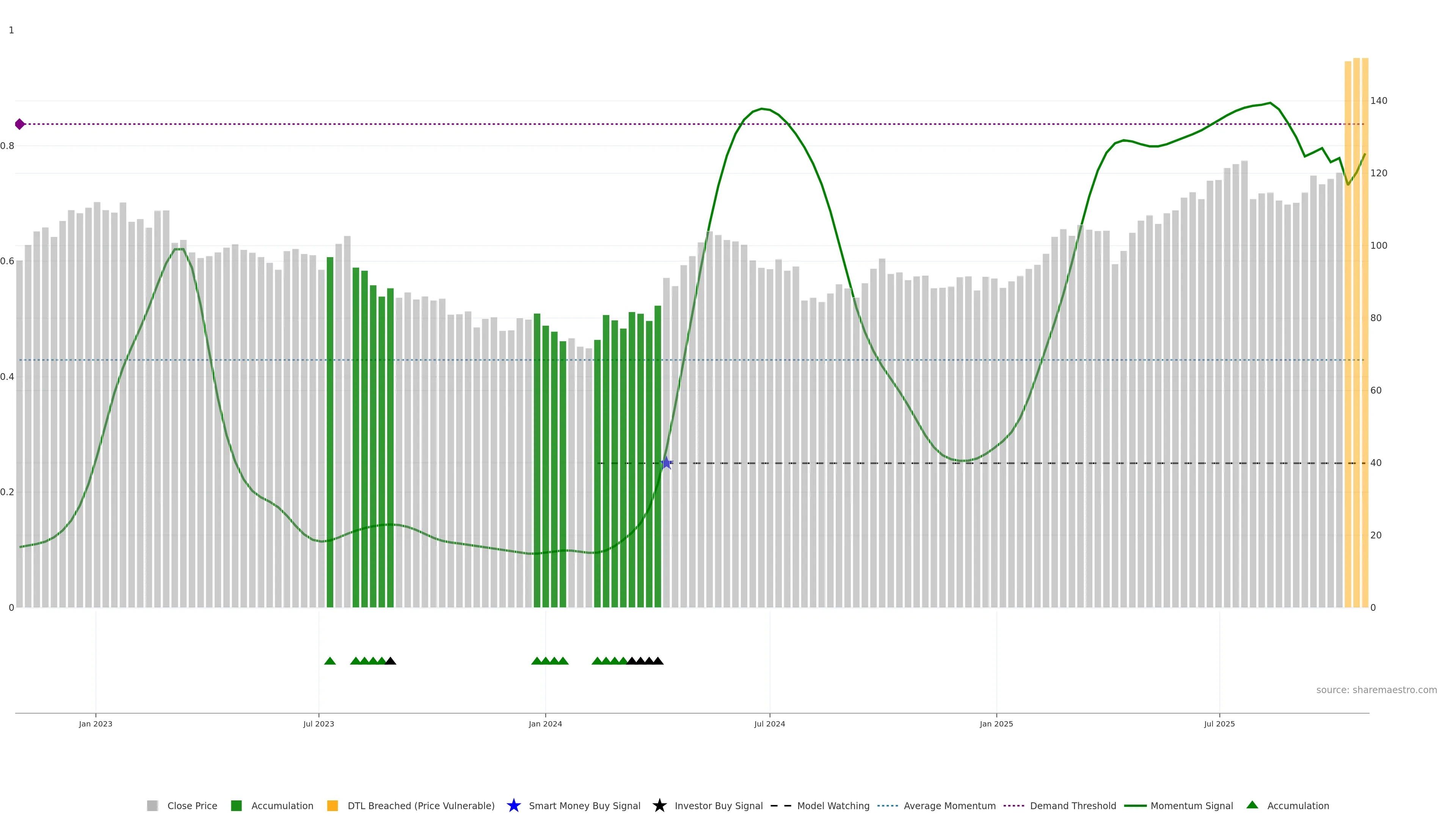
Task: Click the green Accumulation triangle in legend
Action: 1252,805
